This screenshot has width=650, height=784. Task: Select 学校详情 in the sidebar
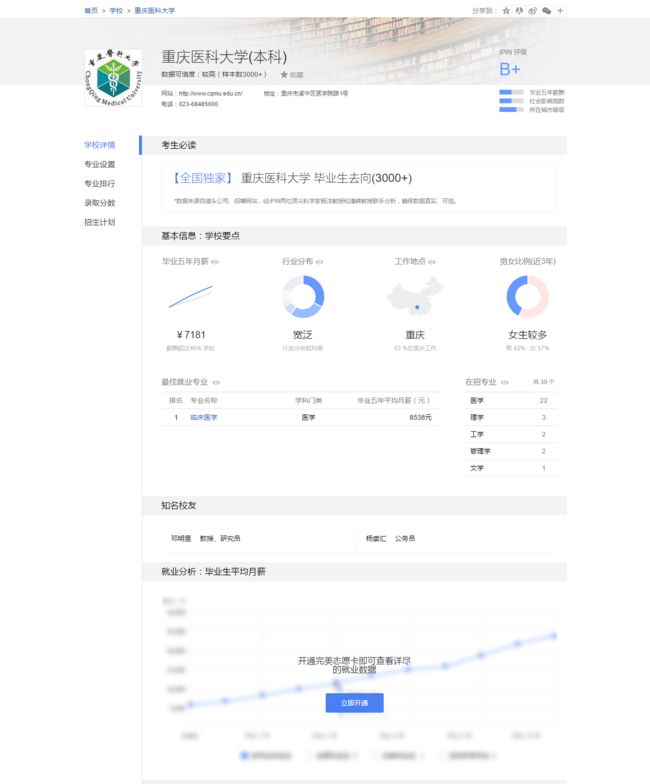(100, 145)
